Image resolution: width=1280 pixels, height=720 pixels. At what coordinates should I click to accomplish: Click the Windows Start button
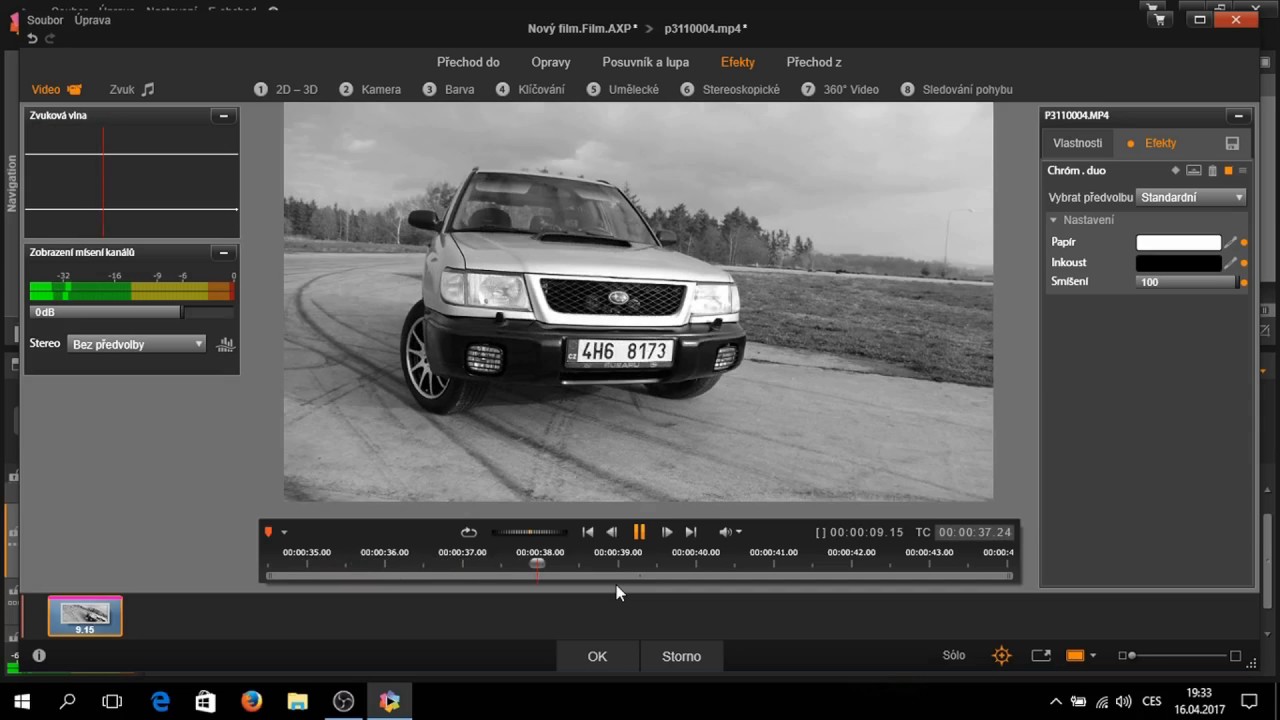pyautogui.click(x=22, y=701)
